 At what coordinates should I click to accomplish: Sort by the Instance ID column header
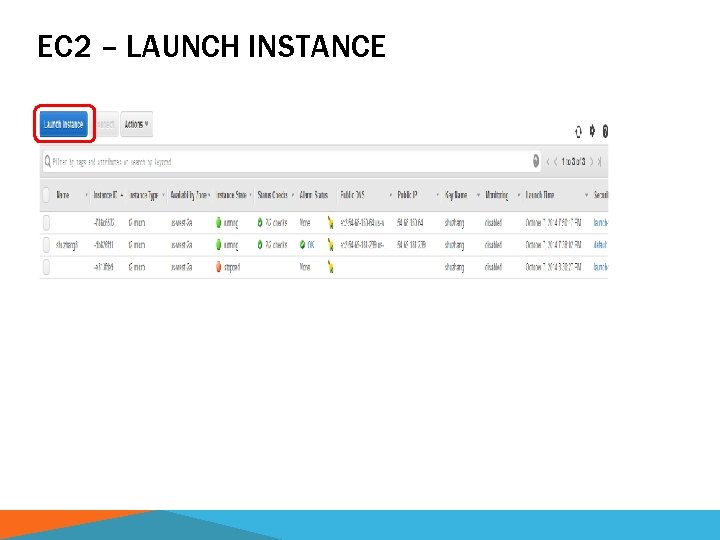[x=105, y=195]
